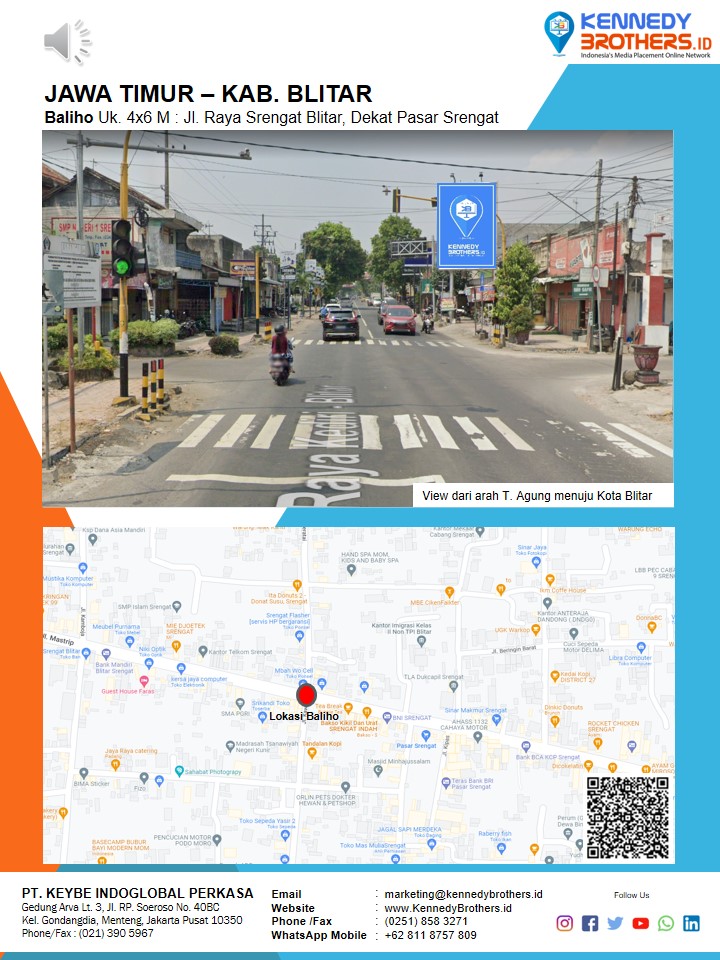Click the WhatsApp Mobile number +62 811 8757 809
Screen dimensions: 720x960
pos(430,936)
